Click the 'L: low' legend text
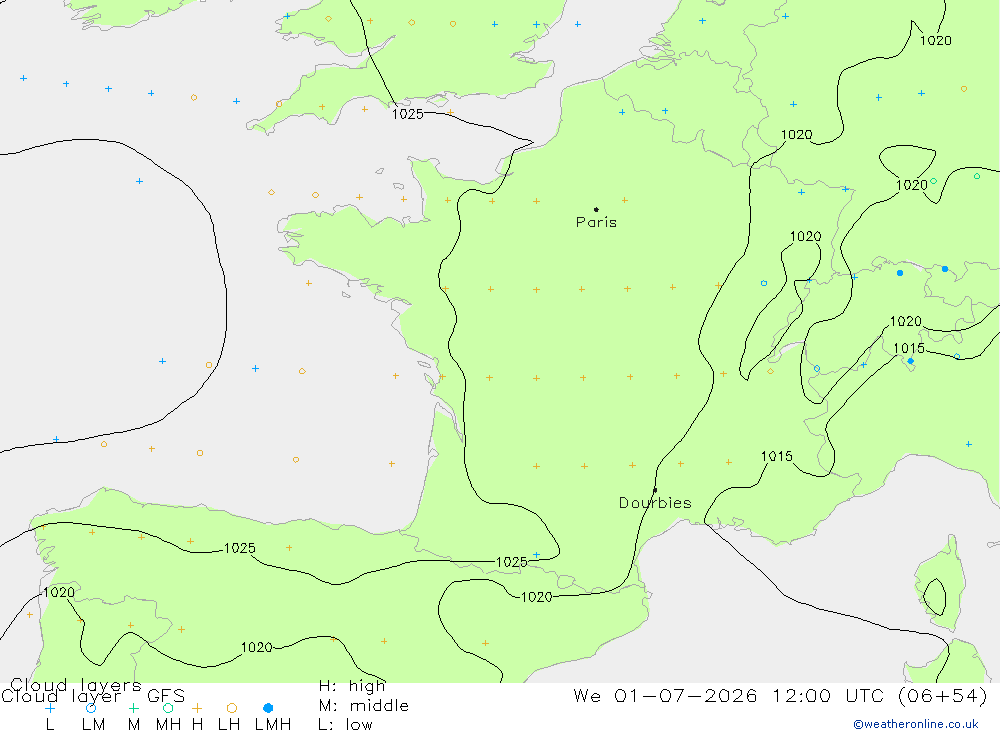Image resolution: width=1000 pixels, height=733 pixels. tap(345, 725)
